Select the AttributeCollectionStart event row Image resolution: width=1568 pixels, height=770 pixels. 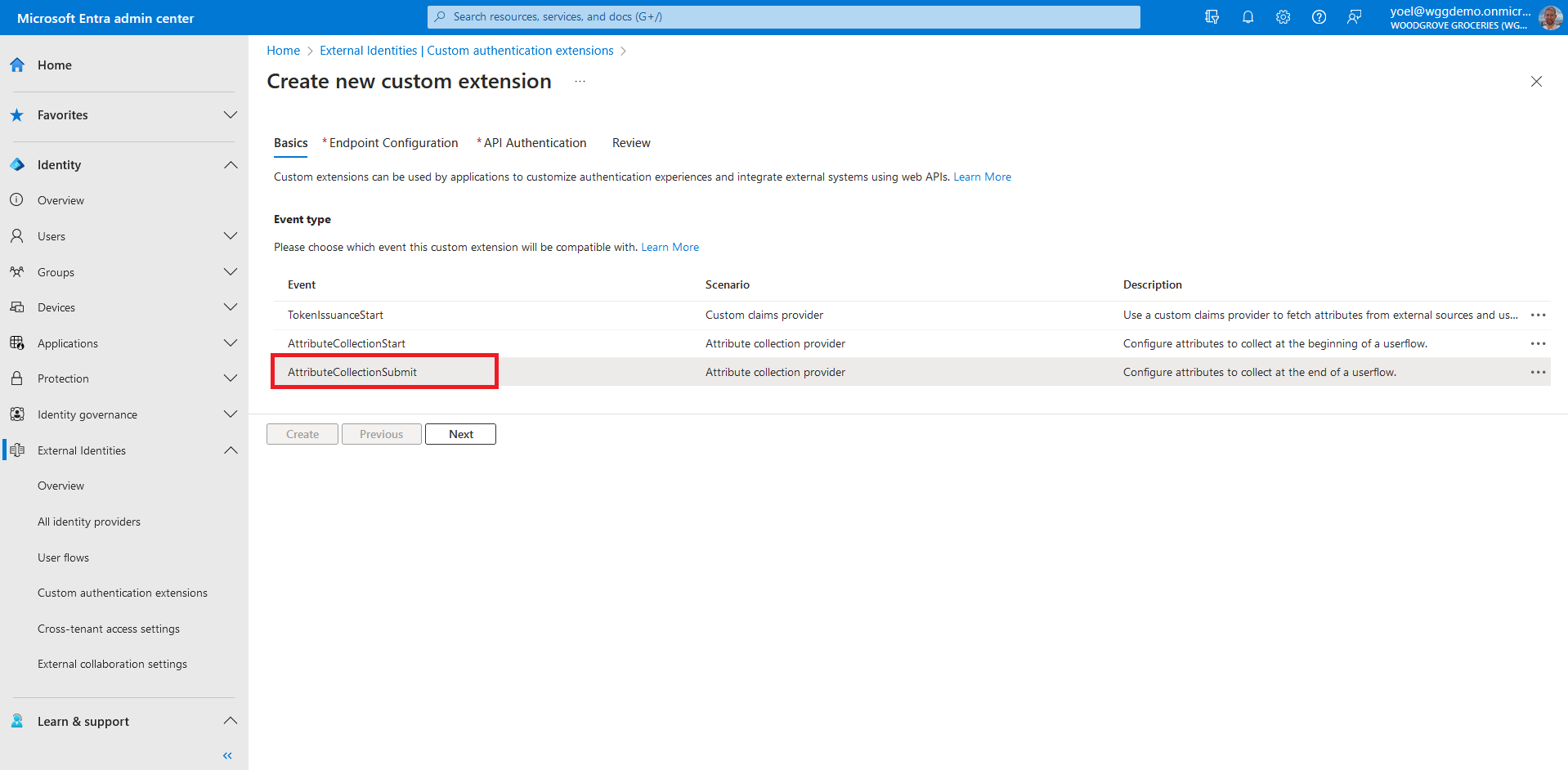click(347, 343)
